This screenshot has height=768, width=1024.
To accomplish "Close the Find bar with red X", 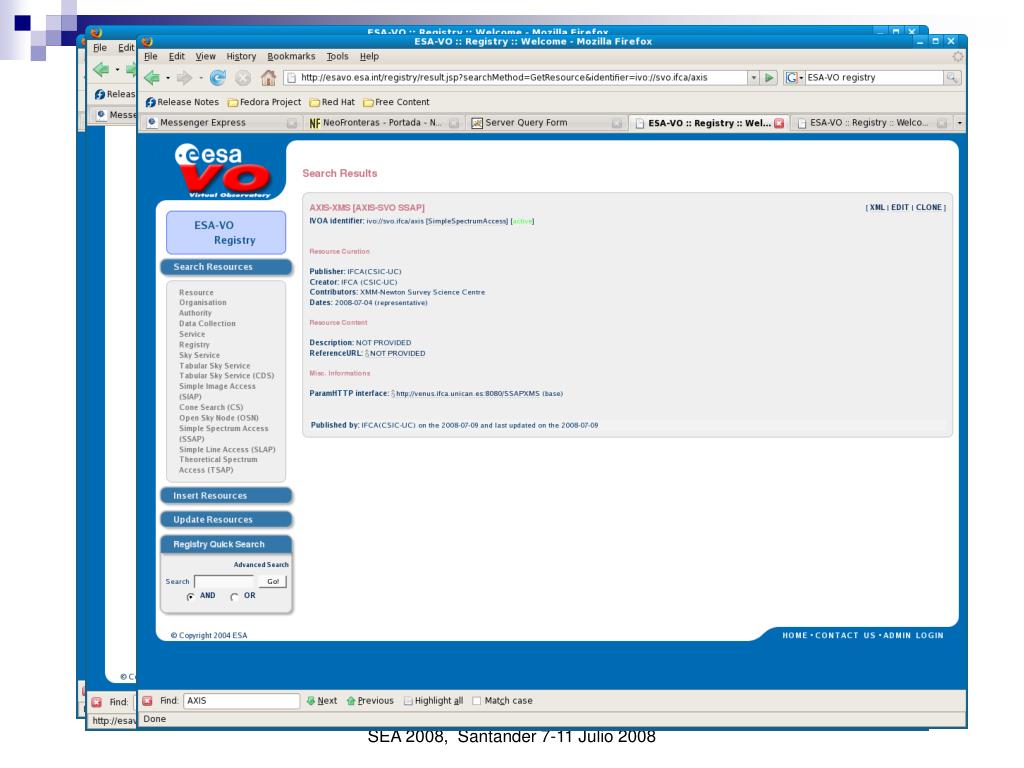I will click(x=148, y=701).
